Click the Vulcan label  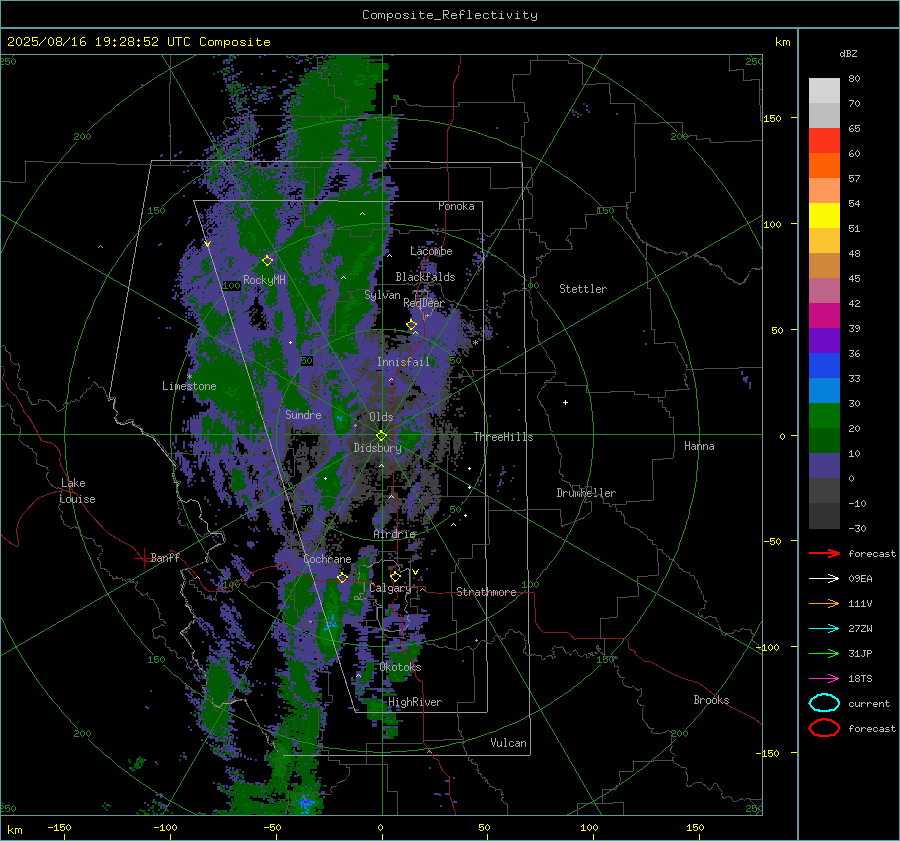coord(508,743)
